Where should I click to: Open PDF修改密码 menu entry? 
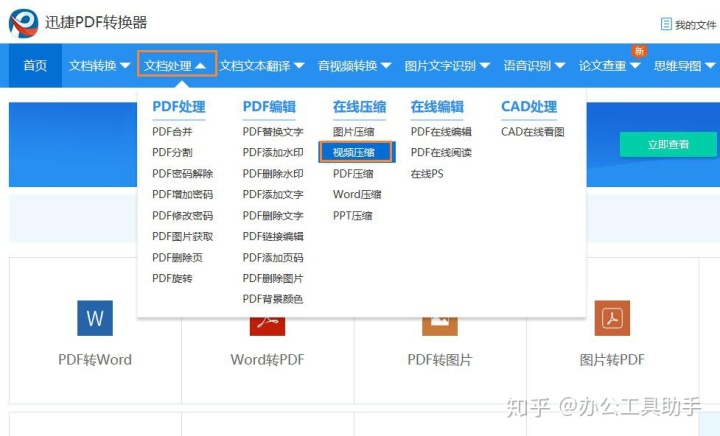point(182,216)
